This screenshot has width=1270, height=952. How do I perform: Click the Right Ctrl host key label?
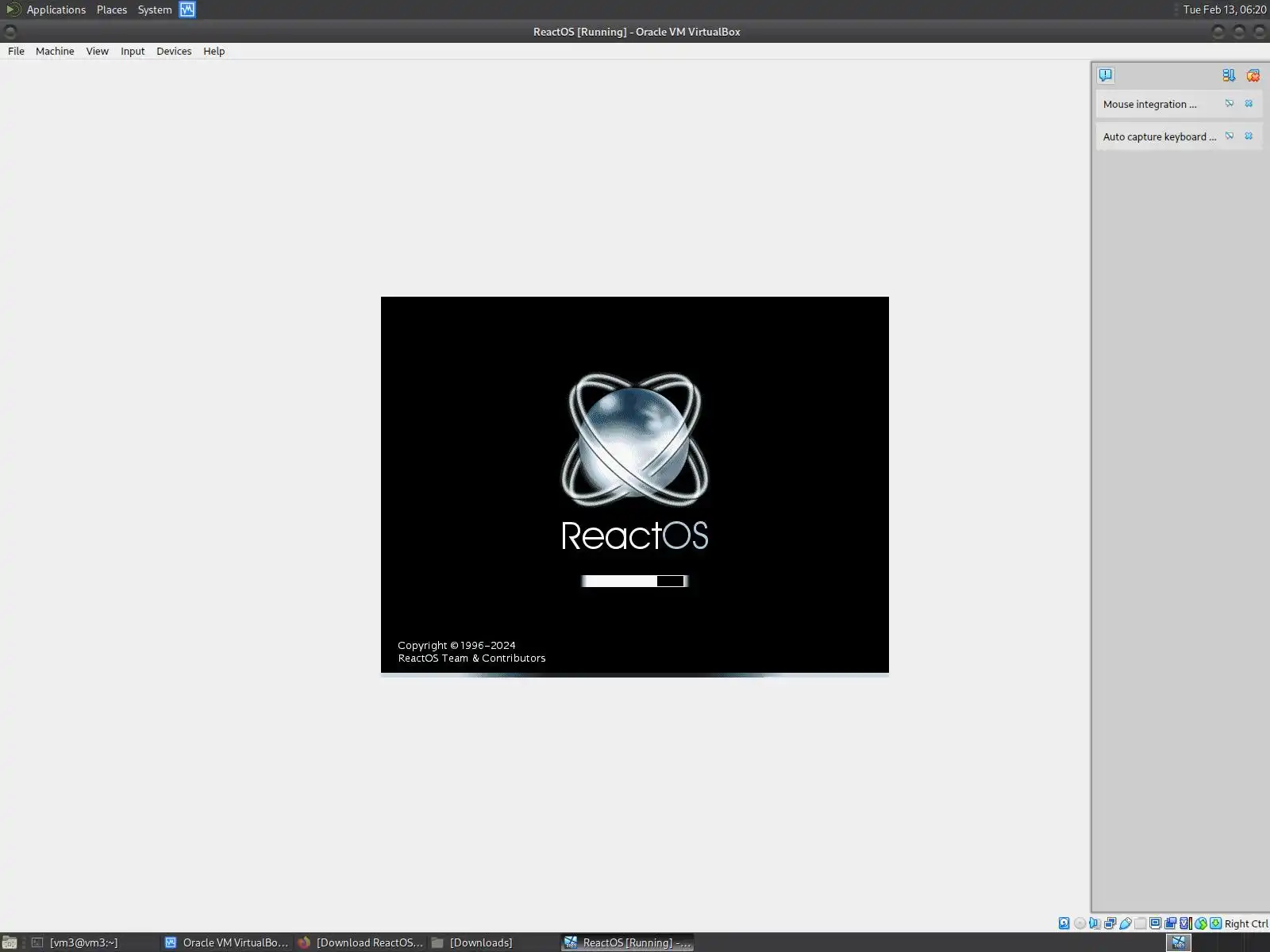1246,923
